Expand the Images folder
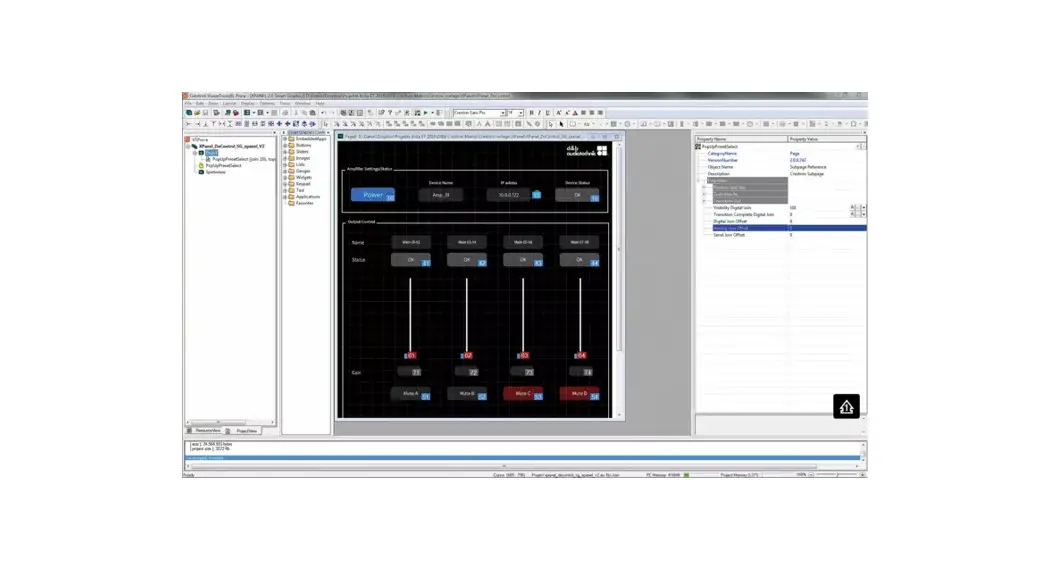This screenshot has width=1052, height=571. (285, 158)
